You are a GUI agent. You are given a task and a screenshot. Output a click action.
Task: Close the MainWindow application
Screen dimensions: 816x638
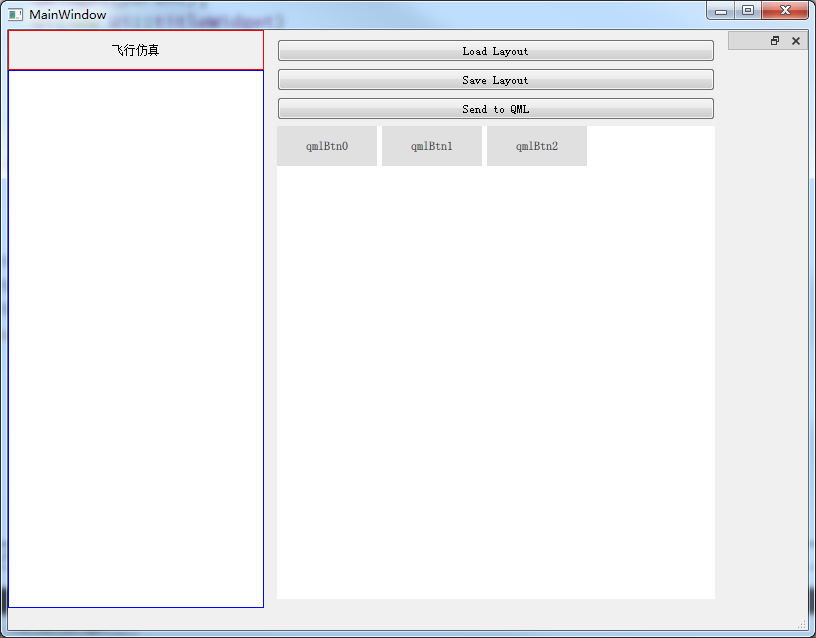click(x=785, y=10)
